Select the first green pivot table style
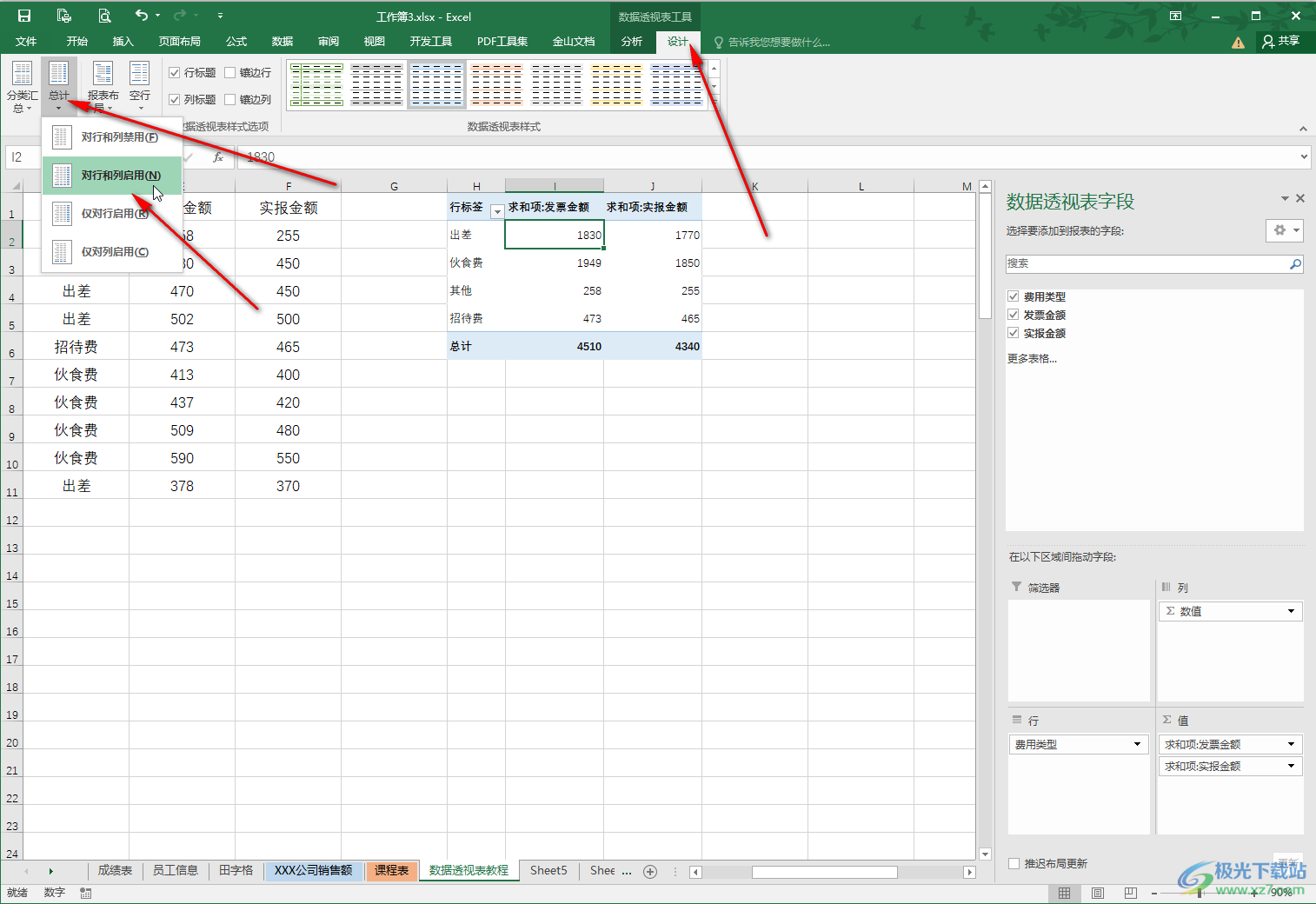This screenshot has width=1316, height=904. [317, 84]
